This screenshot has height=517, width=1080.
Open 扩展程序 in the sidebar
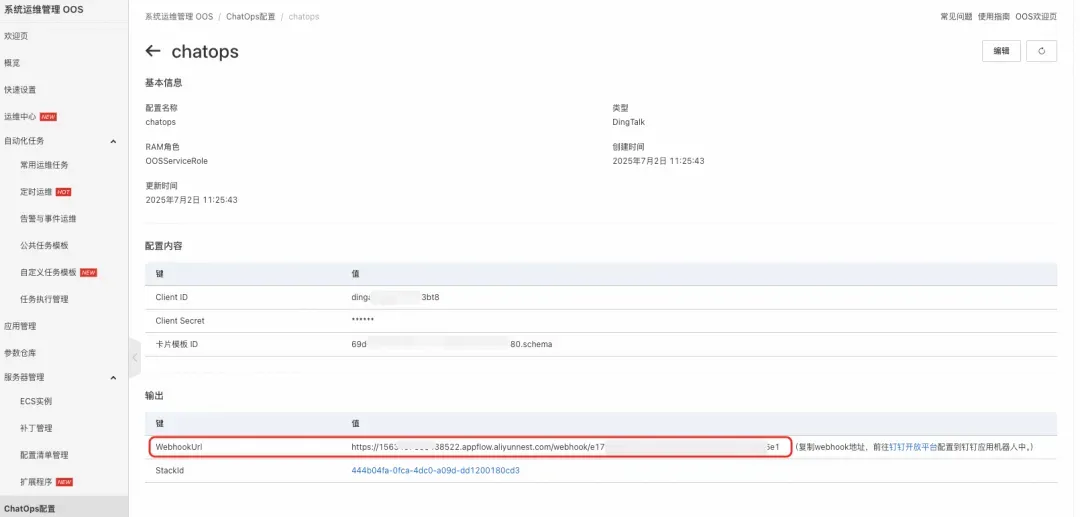(x=36, y=482)
